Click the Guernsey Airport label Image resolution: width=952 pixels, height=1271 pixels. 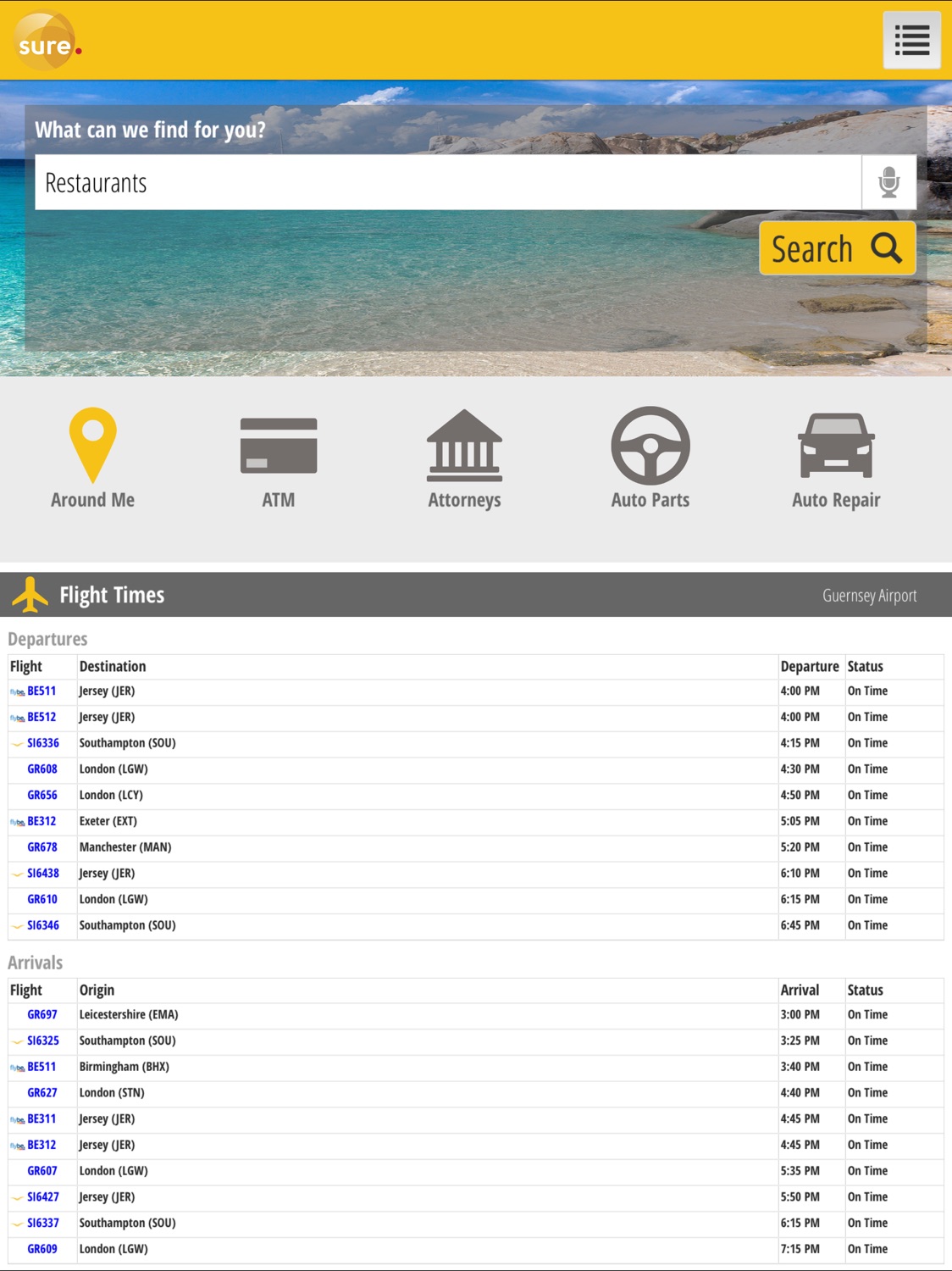click(870, 596)
